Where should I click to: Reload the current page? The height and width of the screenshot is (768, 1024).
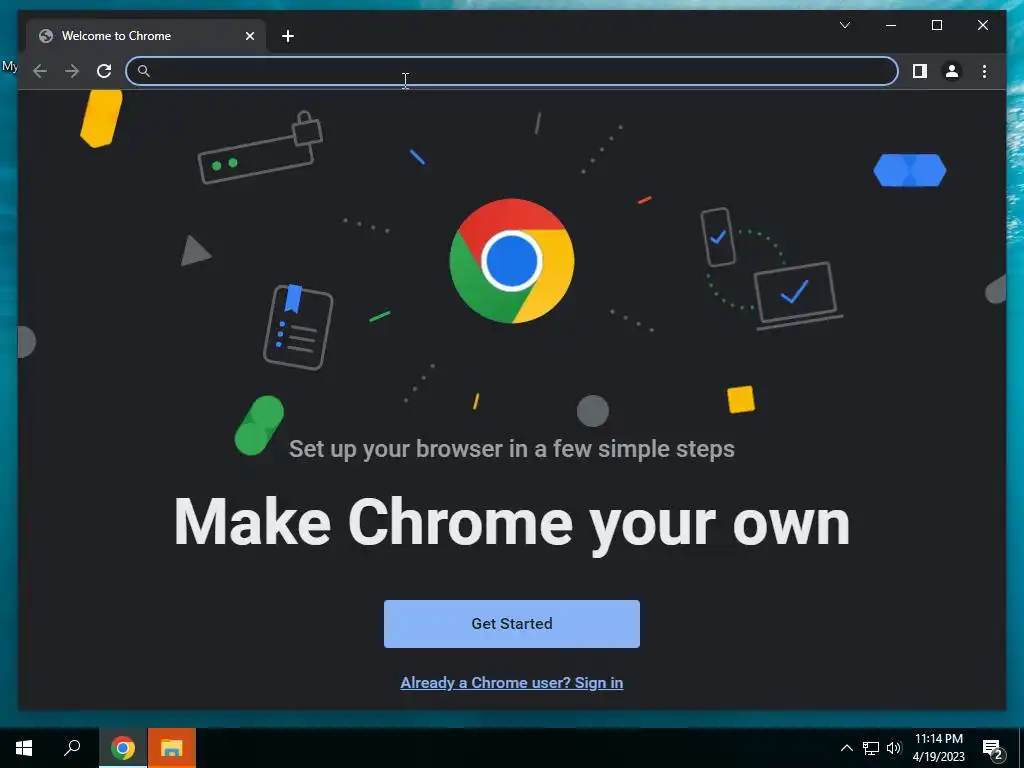pyautogui.click(x=104, y=71)
